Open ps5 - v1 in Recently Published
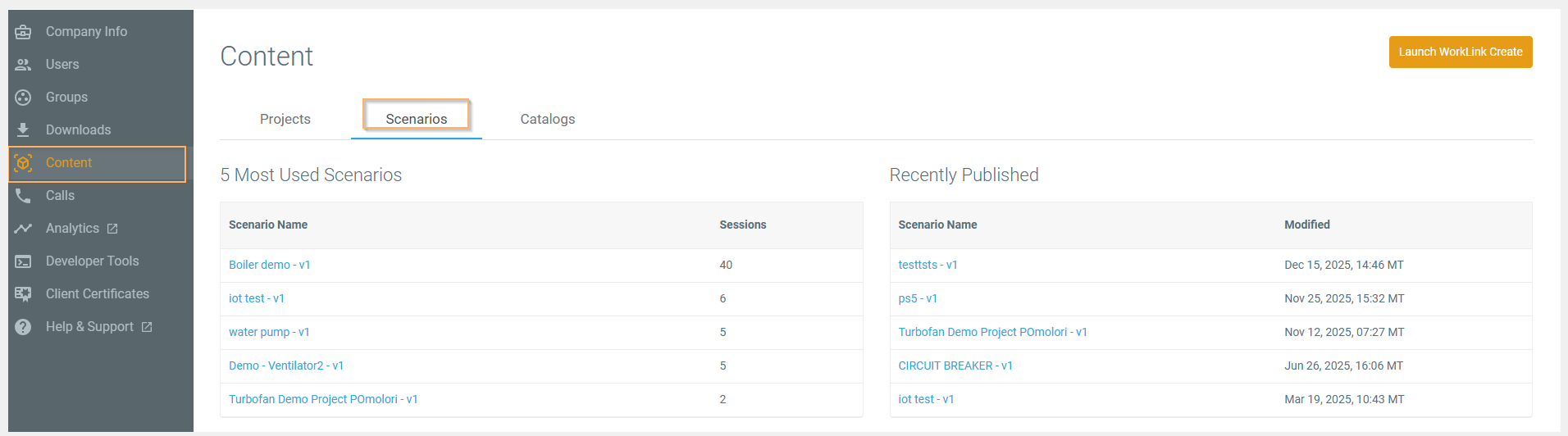The width and height of the screenshot is (1568, 436). [917, 298]
